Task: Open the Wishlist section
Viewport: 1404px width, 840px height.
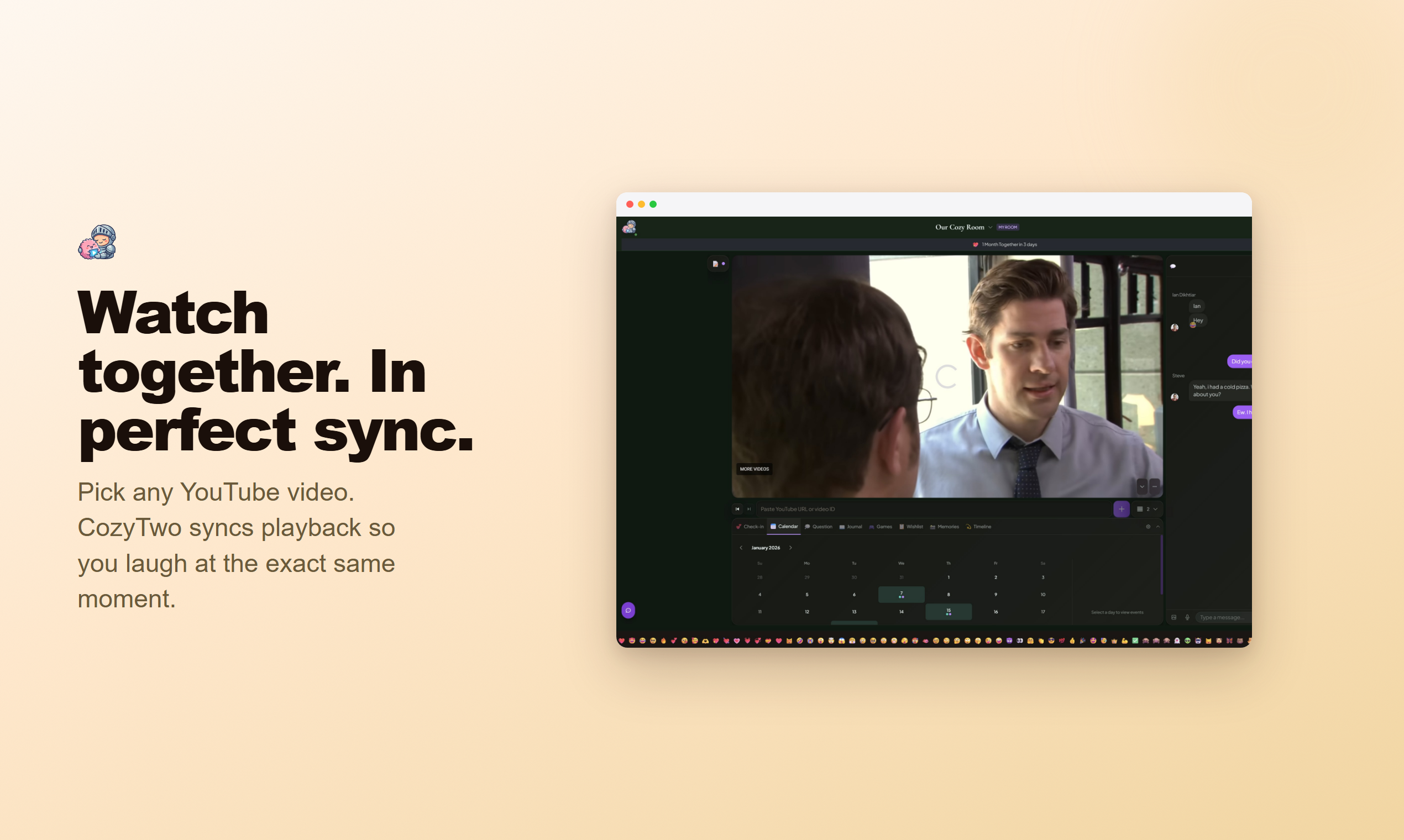Action: (911, 527)
